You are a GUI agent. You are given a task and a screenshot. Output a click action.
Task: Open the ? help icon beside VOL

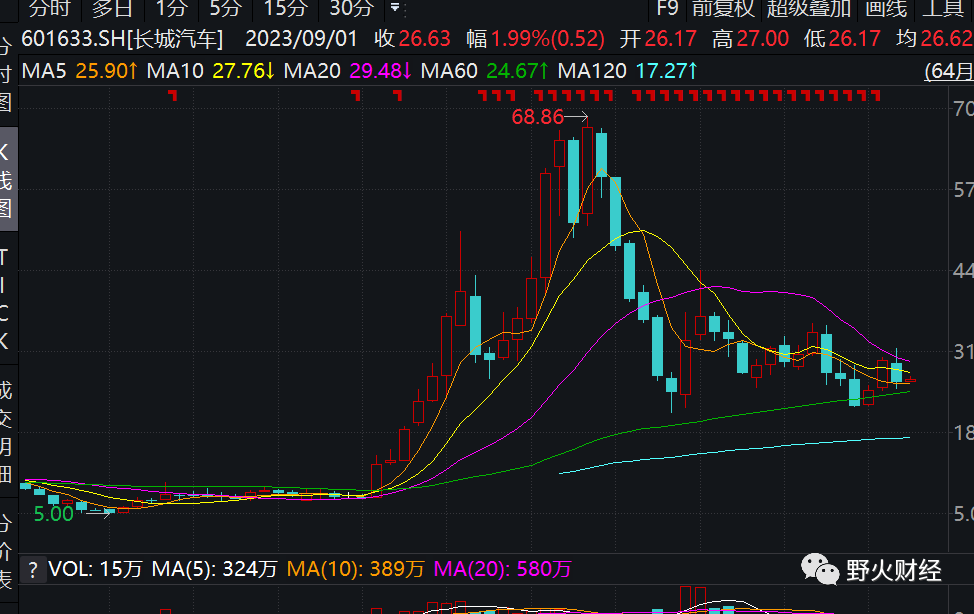(33, 569)
